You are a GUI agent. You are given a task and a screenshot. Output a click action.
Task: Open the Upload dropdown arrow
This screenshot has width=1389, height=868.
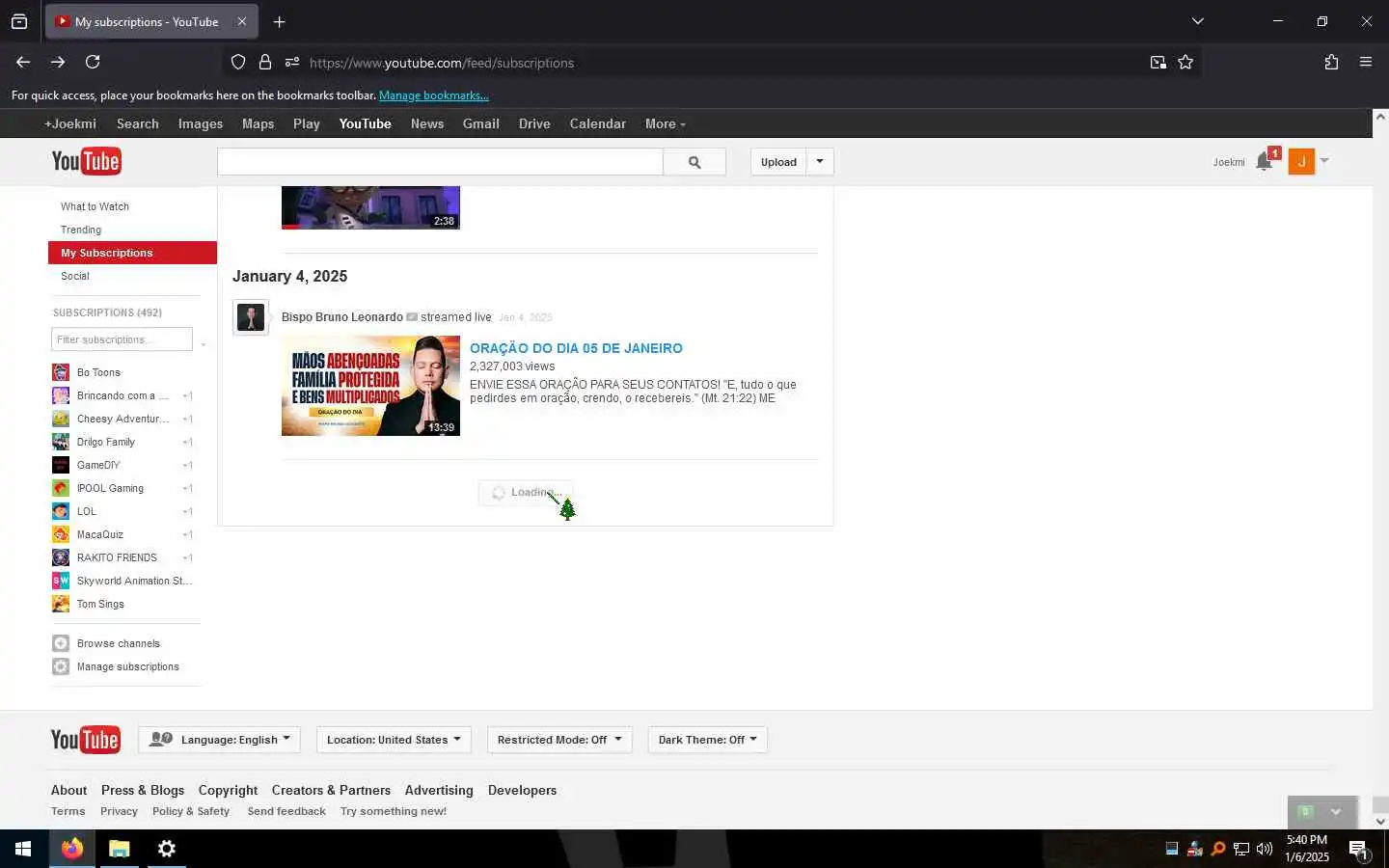pyautogui.click(x=820, y=162)
